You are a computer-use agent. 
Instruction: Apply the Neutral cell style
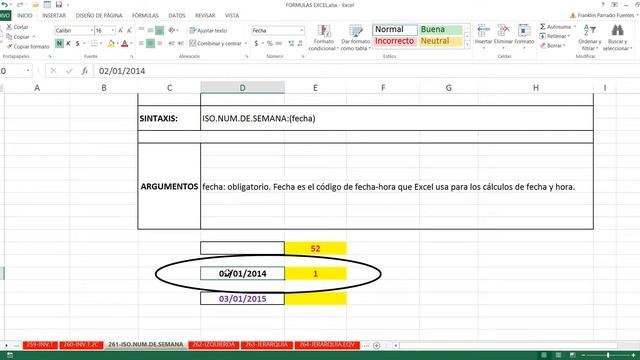pos(441,41)
